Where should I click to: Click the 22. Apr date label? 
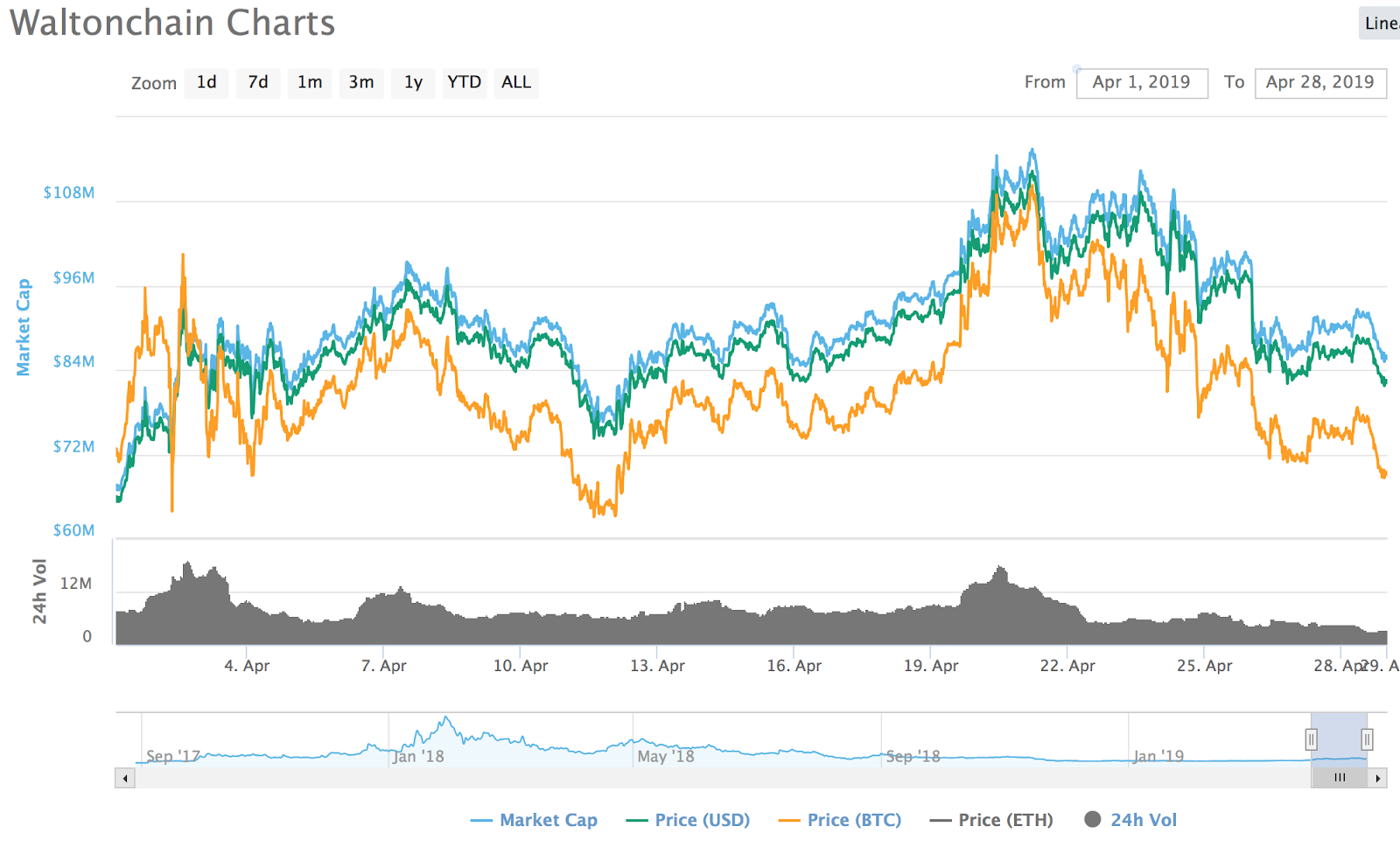(1067, 666)
